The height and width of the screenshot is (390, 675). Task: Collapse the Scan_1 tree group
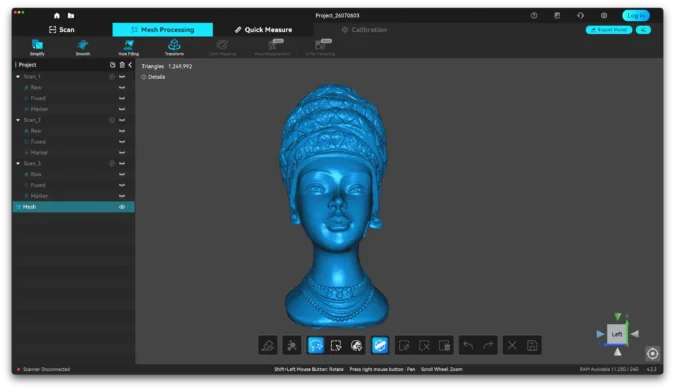(x=18, y=77)
